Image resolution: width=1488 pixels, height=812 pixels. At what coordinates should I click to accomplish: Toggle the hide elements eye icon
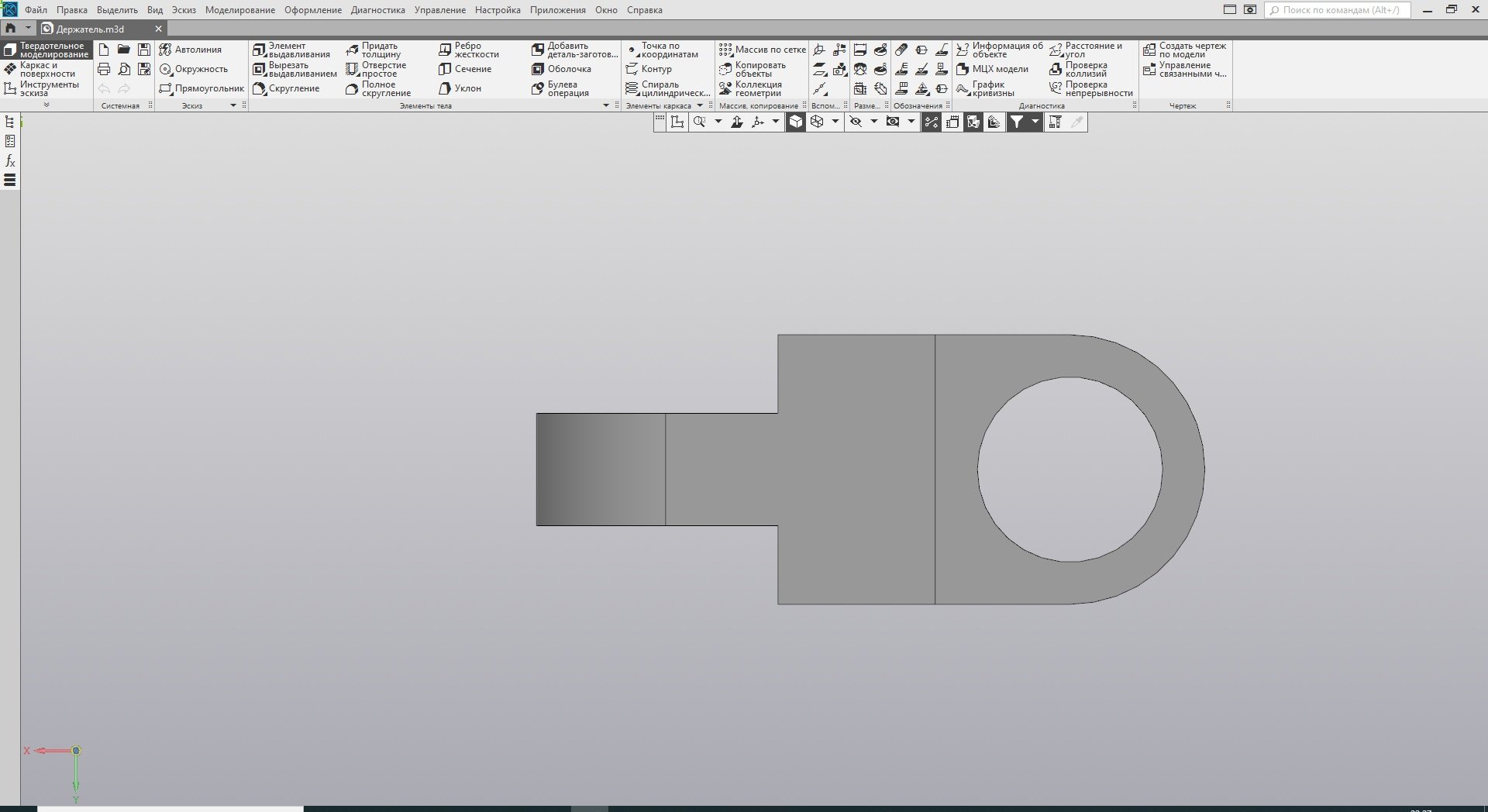point(856,122)
